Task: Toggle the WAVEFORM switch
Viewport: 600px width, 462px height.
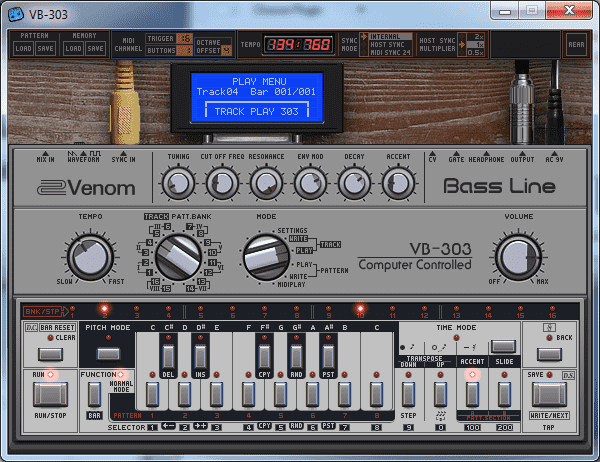Action: click(x=83, y=156)
